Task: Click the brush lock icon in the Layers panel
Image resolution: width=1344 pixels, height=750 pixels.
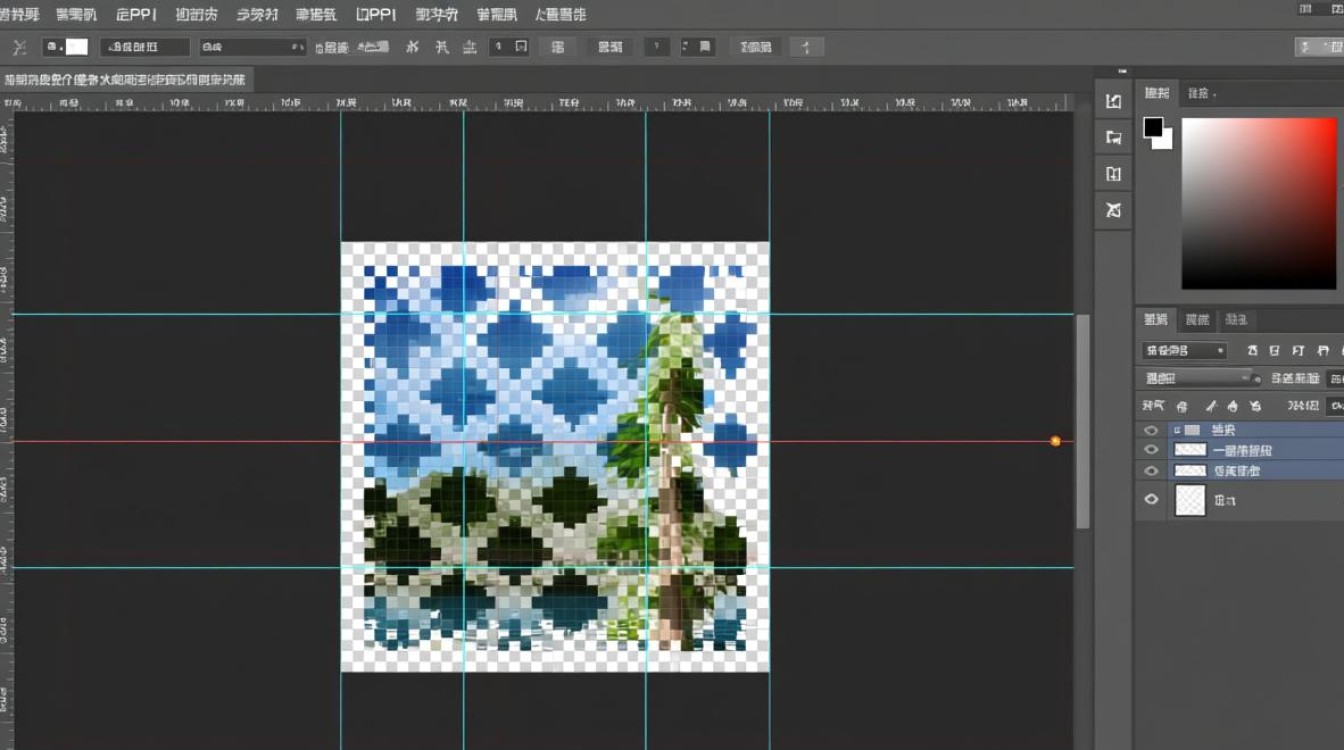Action: pos(1210,406)
